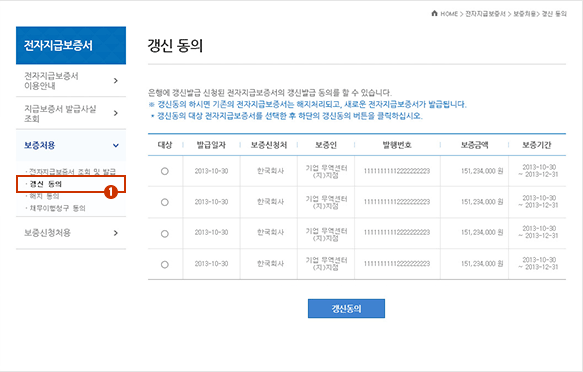Click the first row's 2013-10-30 issue date
This screenshot has width=583, height=372.
tap(211, 171)
